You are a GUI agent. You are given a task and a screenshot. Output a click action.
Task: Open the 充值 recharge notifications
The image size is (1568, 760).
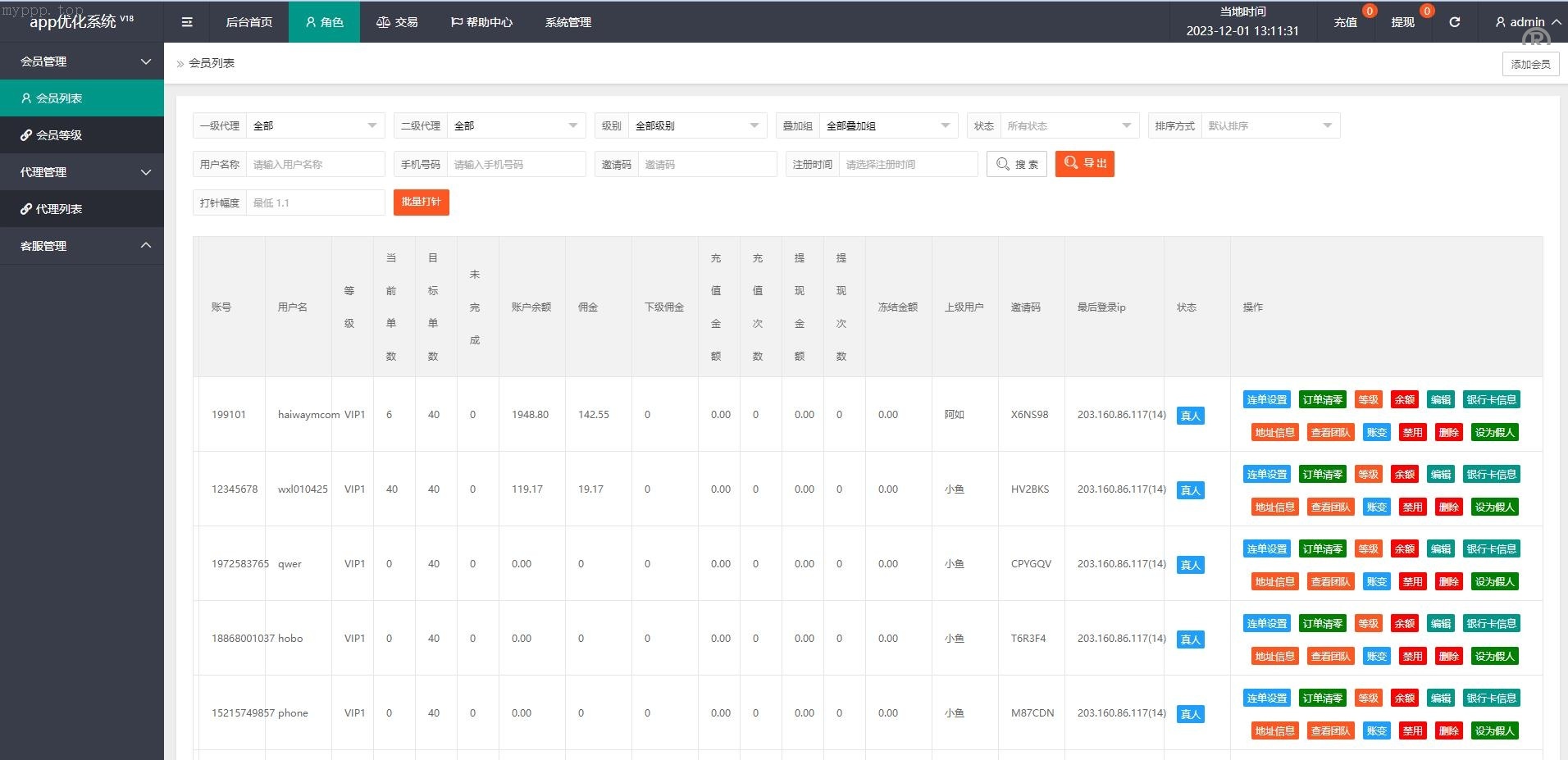(x=1345, y=22)
